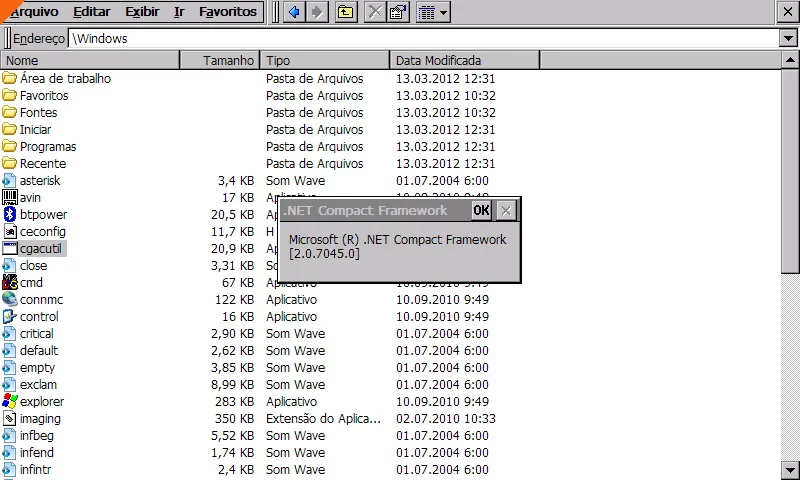Viewport: 800px width, 480px height.
Task: Expand the Endereço address dropdown arrow
Action: point(788,38)
